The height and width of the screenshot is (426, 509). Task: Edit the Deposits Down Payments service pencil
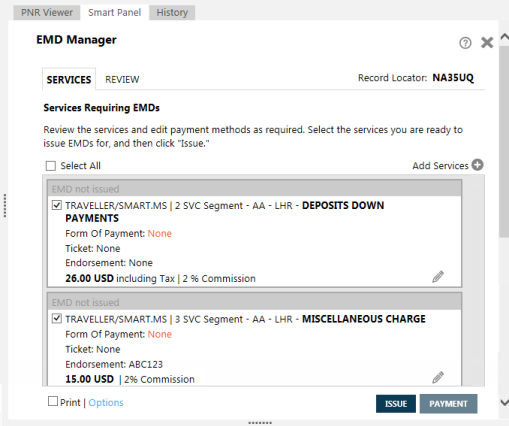(x=438, y=277)
